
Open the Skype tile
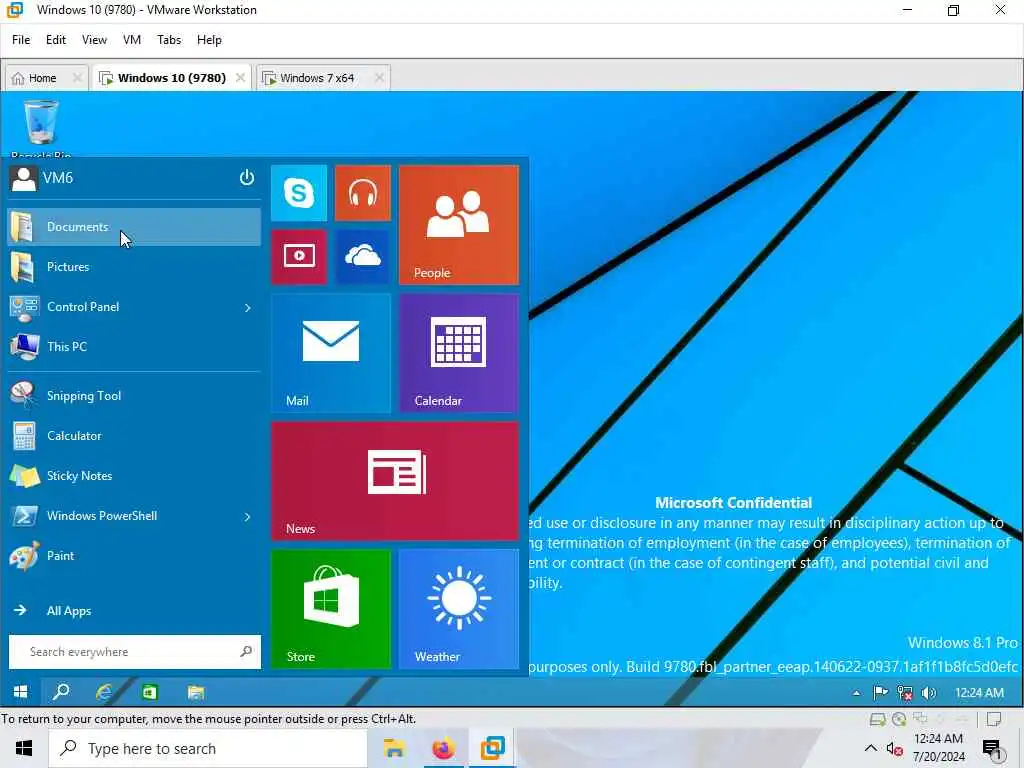[298, 193]
